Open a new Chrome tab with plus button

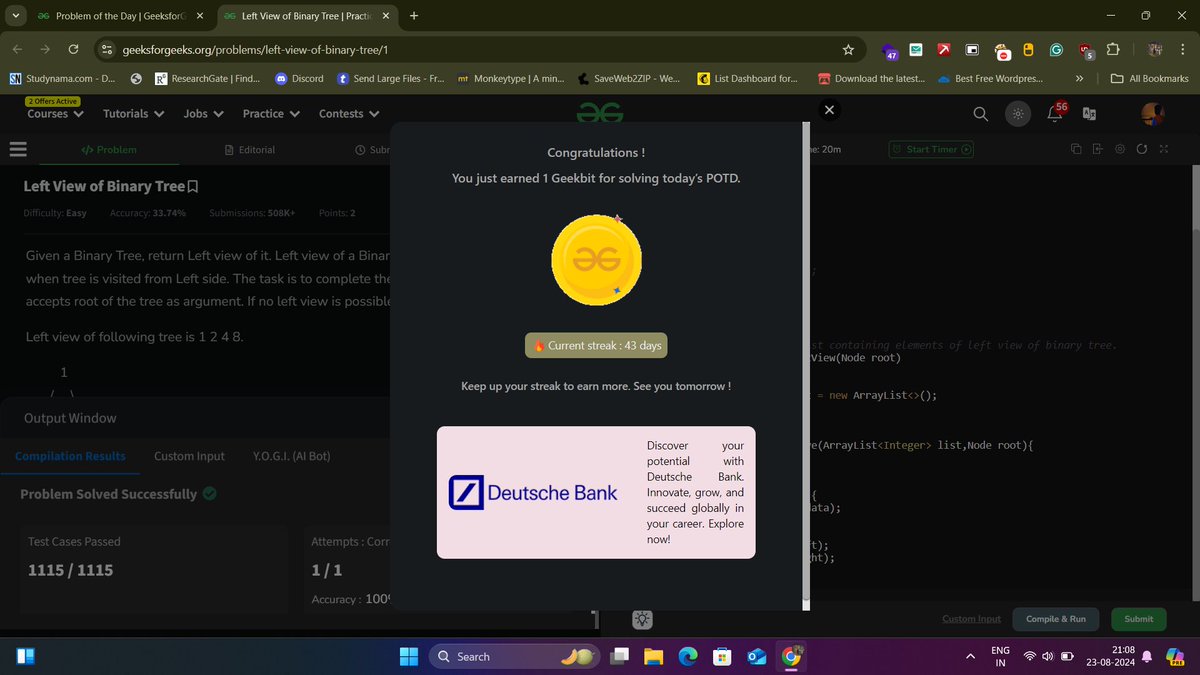point(414,16)
